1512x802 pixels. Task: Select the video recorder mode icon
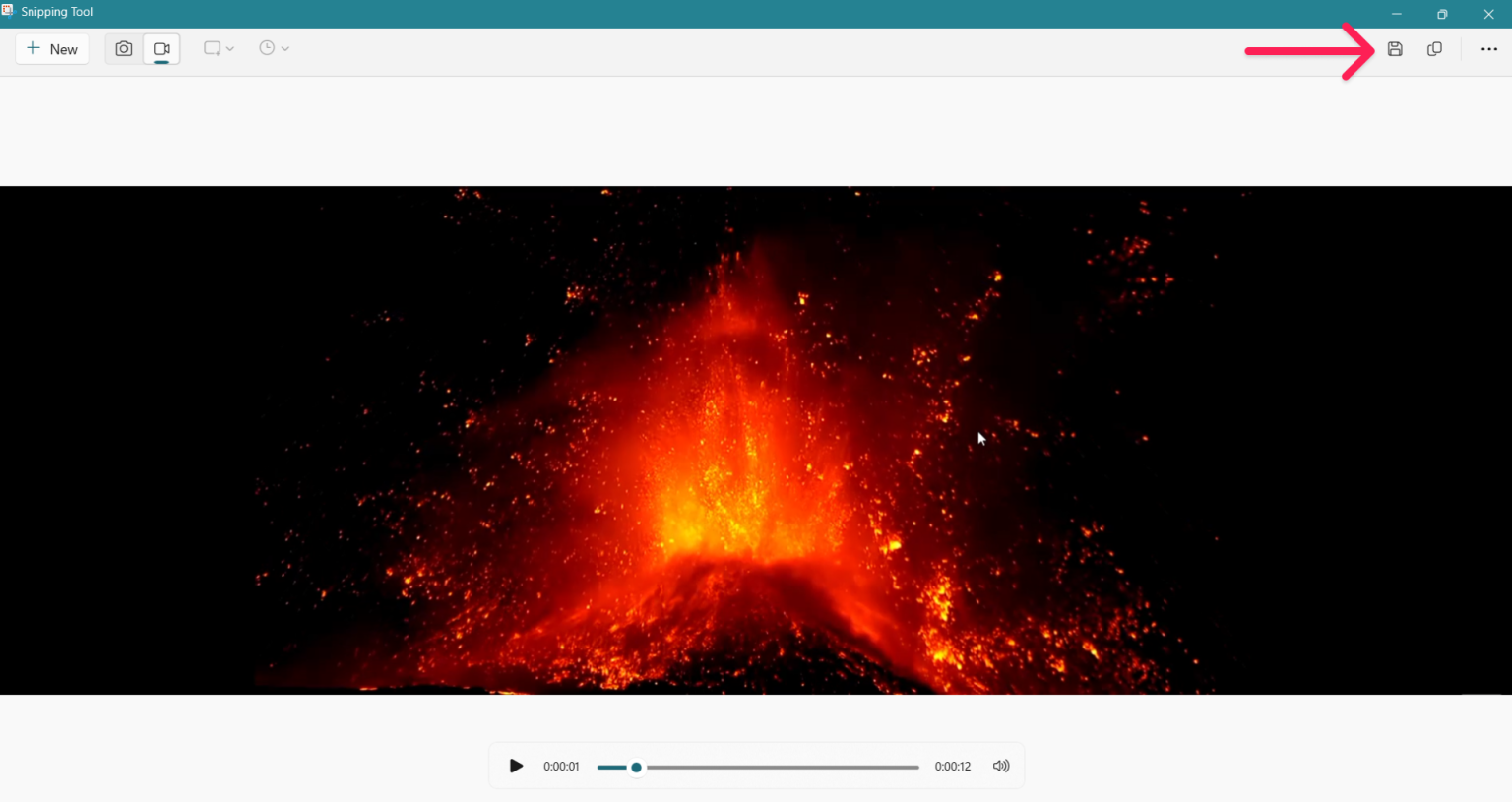tap(161, 48)
